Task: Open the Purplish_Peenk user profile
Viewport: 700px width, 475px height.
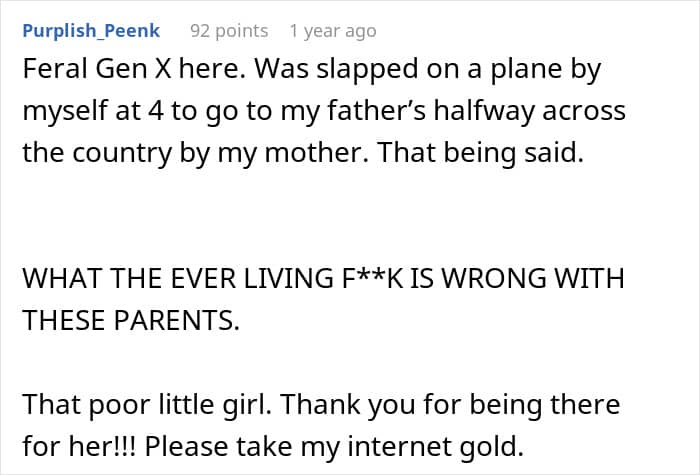Action: (x=91, y=31)
